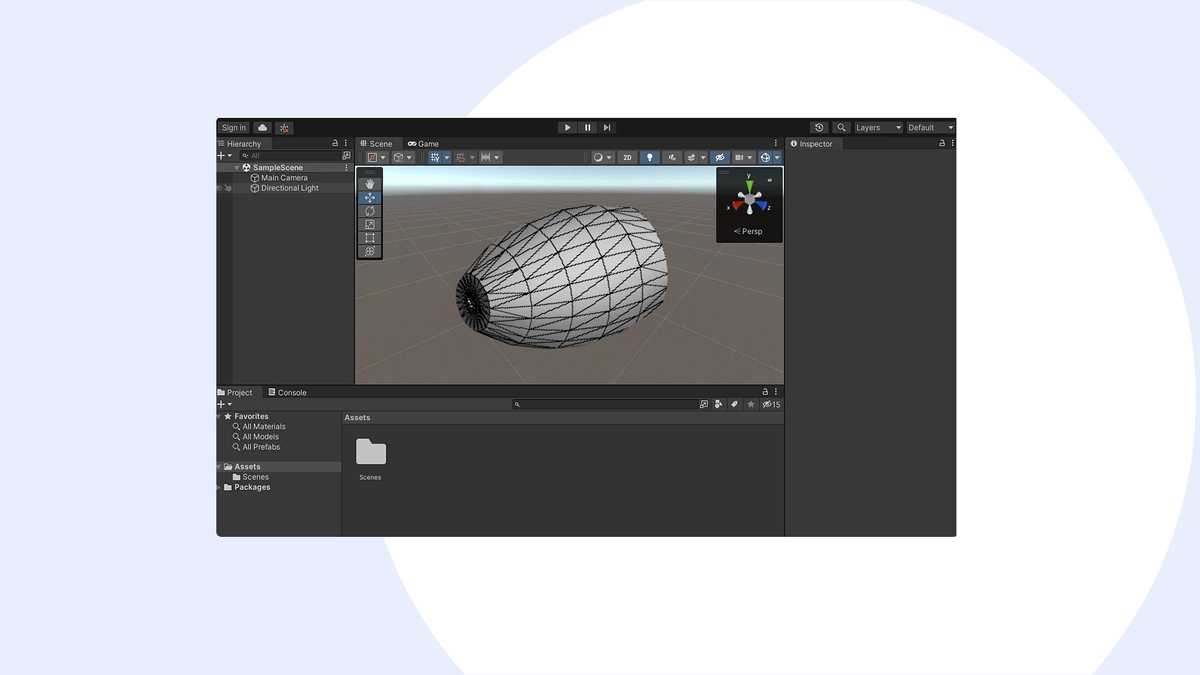Select the combined Transform tool
The image size is (1200, 675).
370,251
